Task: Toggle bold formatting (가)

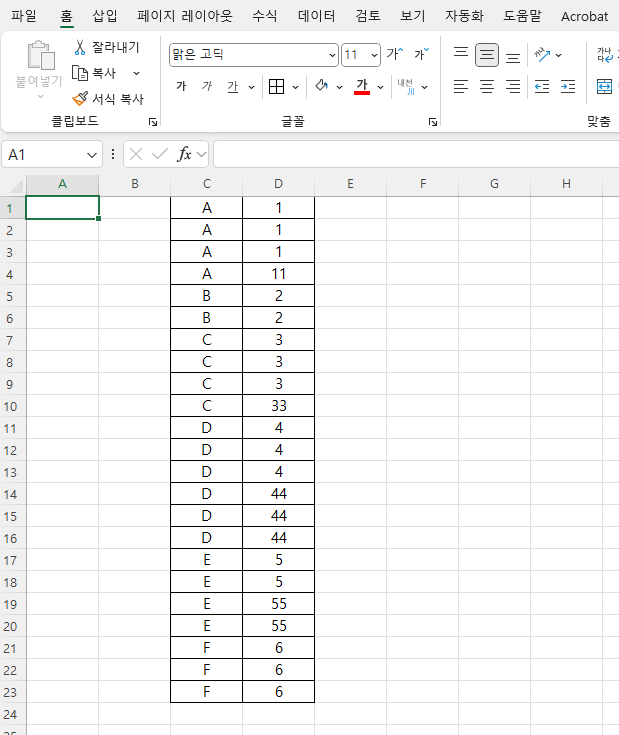Action: click(x=181, y=86)
